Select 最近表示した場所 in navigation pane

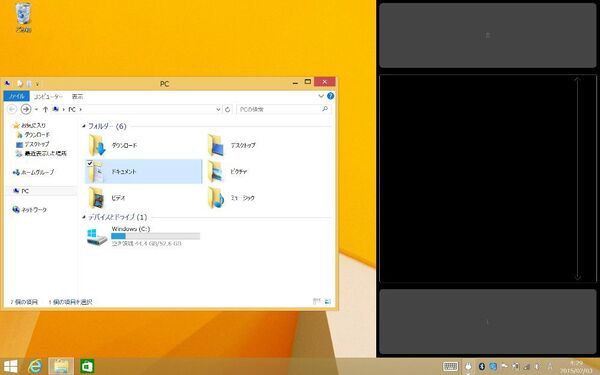(41, 153)
